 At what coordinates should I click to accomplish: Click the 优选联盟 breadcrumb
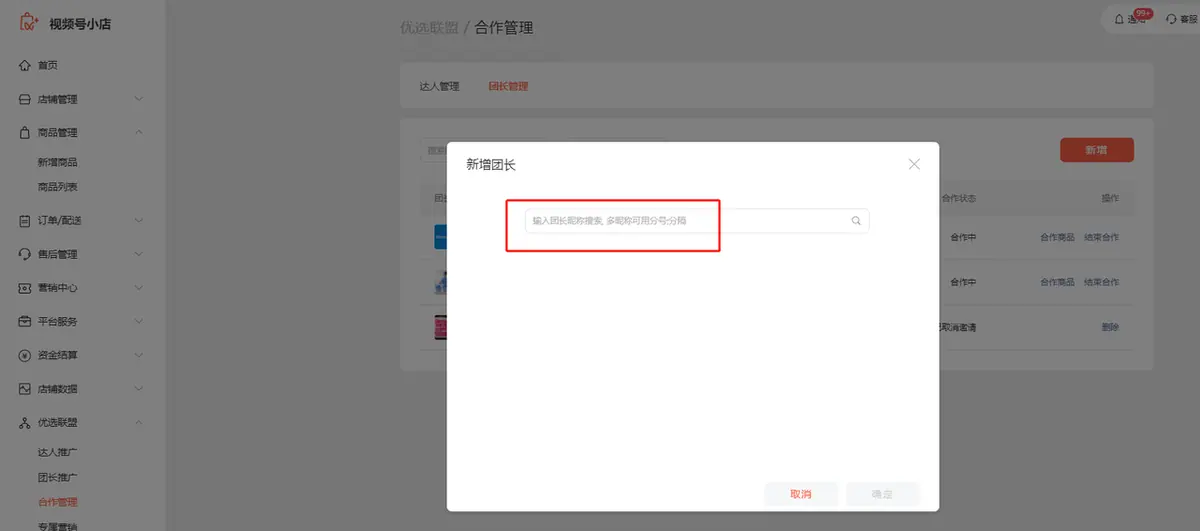[x=429, y=27]
